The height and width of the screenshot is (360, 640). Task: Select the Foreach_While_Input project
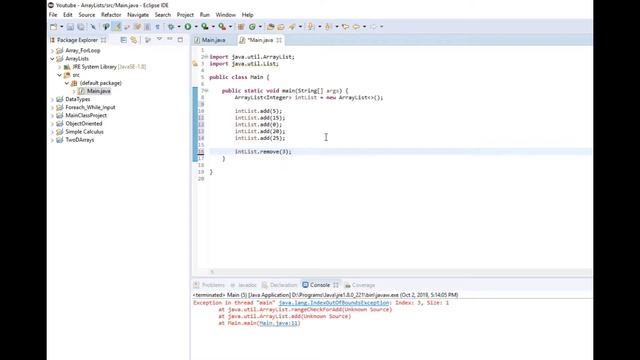(90, 107)
